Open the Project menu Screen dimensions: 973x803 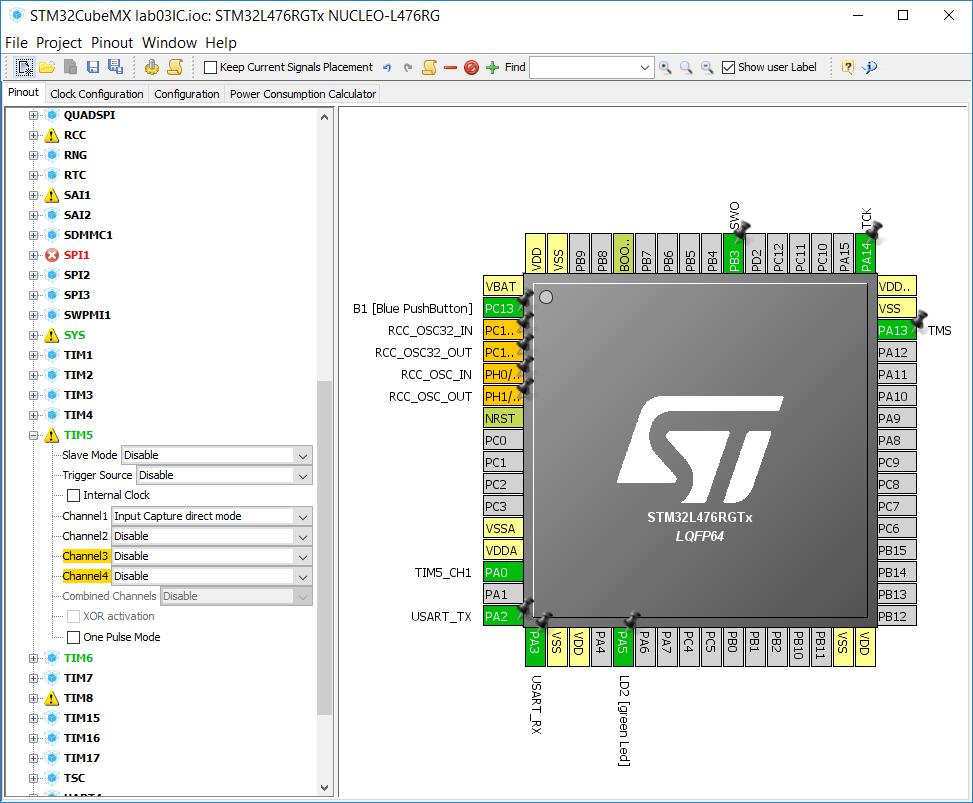click(59, 43)
